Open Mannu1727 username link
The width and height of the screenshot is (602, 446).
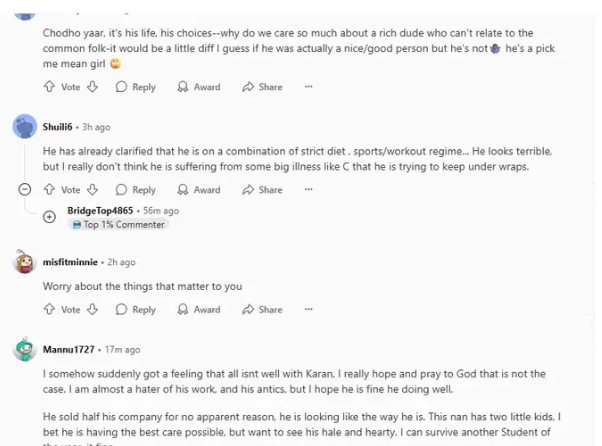[x=69, y=350]
